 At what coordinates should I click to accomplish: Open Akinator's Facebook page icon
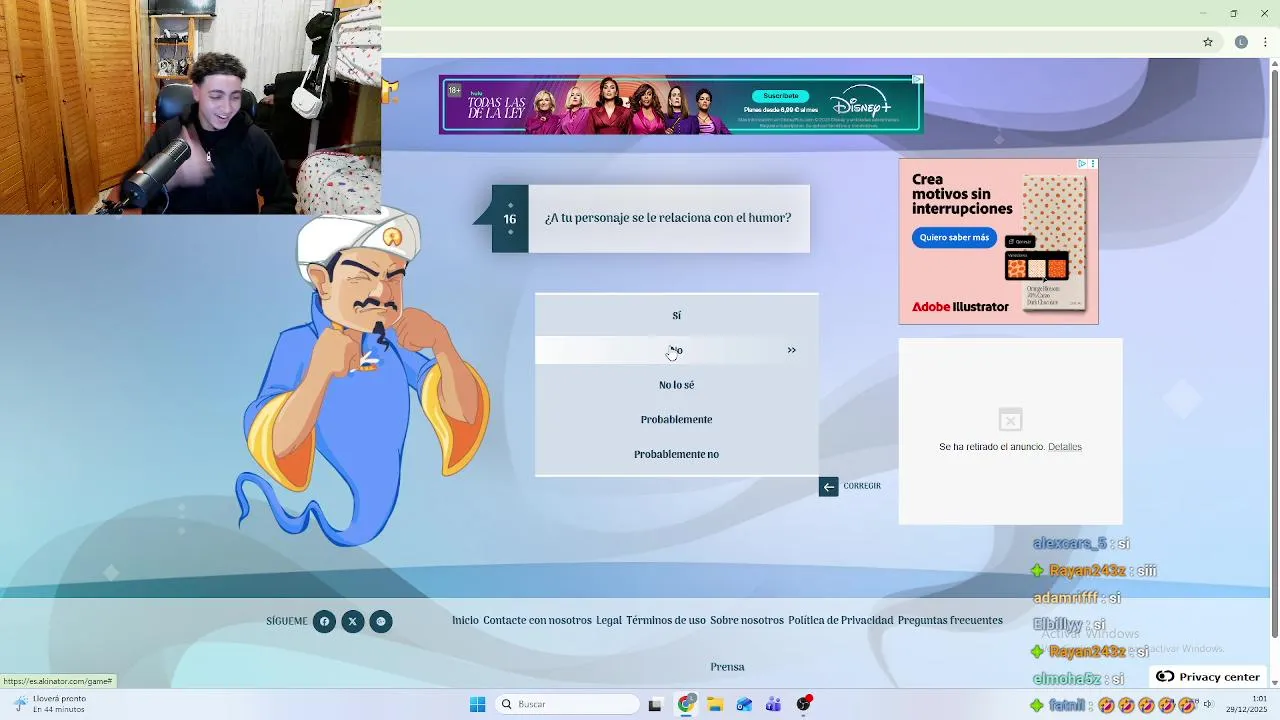coord(324,621)
